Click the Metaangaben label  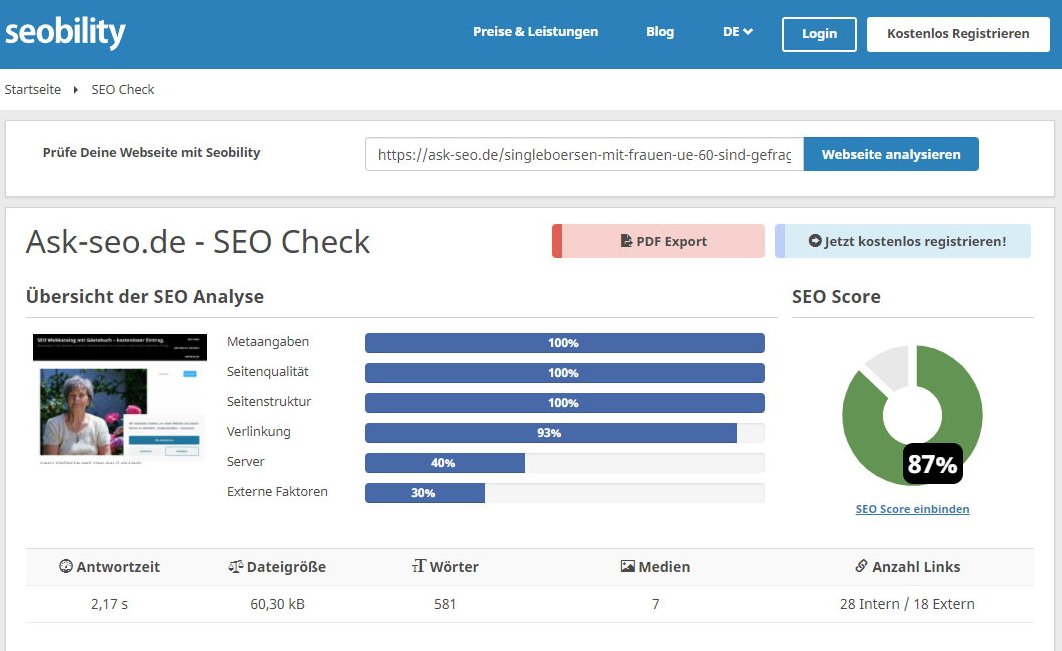(268, 341)
